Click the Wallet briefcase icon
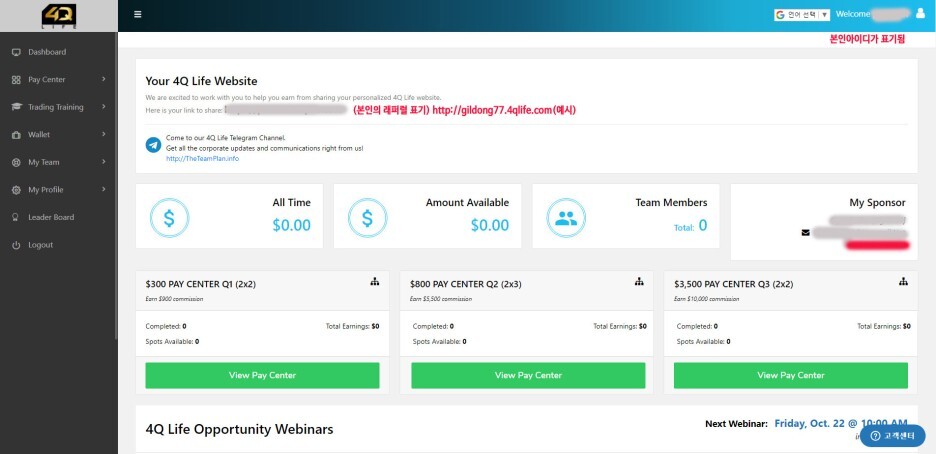Viewport: 936px width, 454px height. tap(16, 135)
